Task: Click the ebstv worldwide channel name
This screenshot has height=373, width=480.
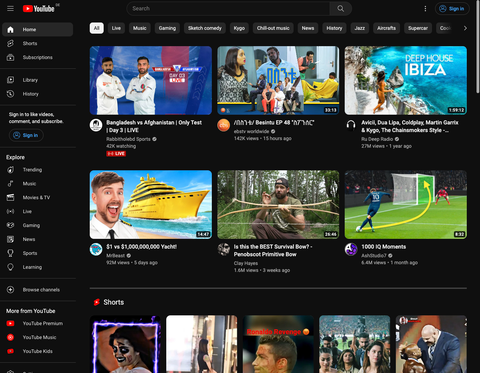Action: coord(251,131)
